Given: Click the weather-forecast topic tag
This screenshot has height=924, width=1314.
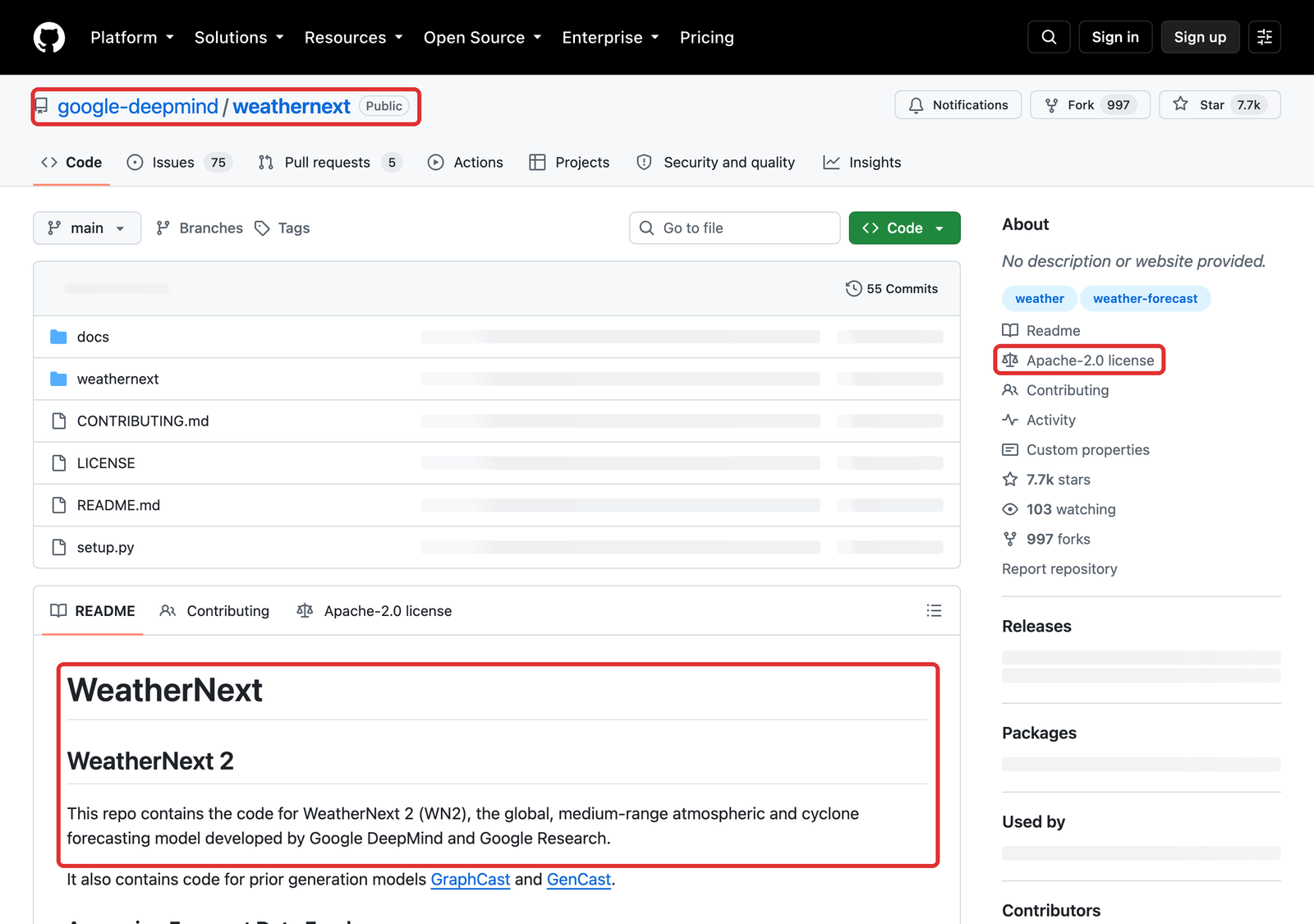Looking at the screenshot, I should [1145, 298].
